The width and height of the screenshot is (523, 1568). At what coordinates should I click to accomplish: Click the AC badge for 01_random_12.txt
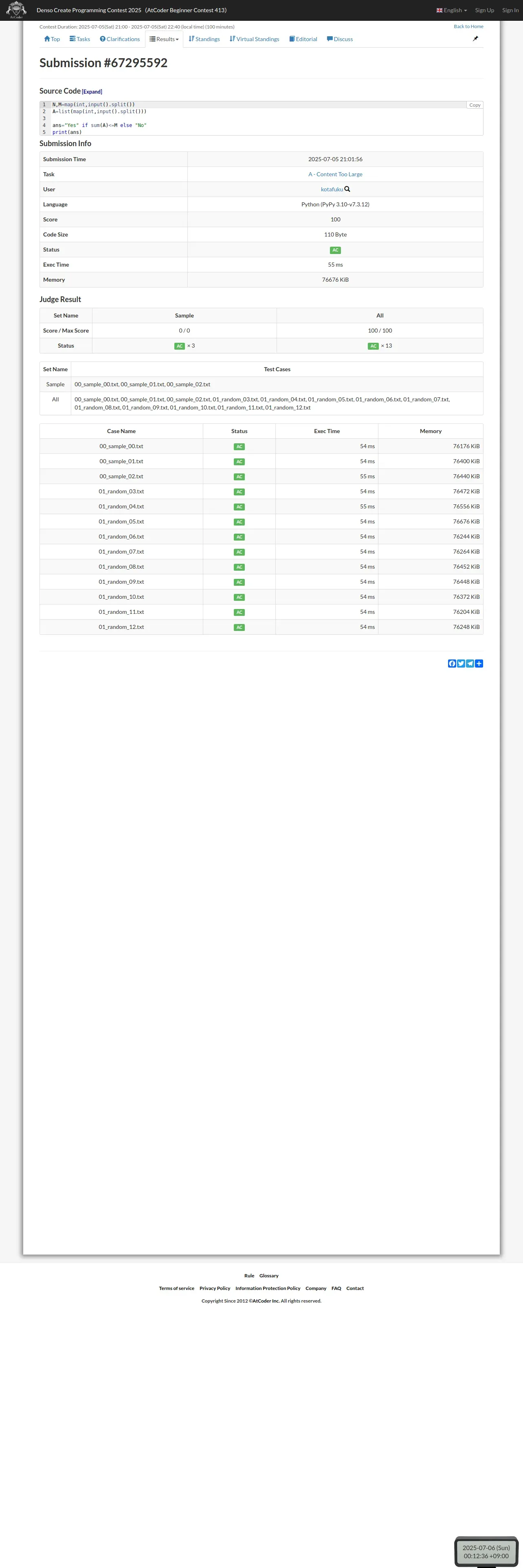pos(239,628)
